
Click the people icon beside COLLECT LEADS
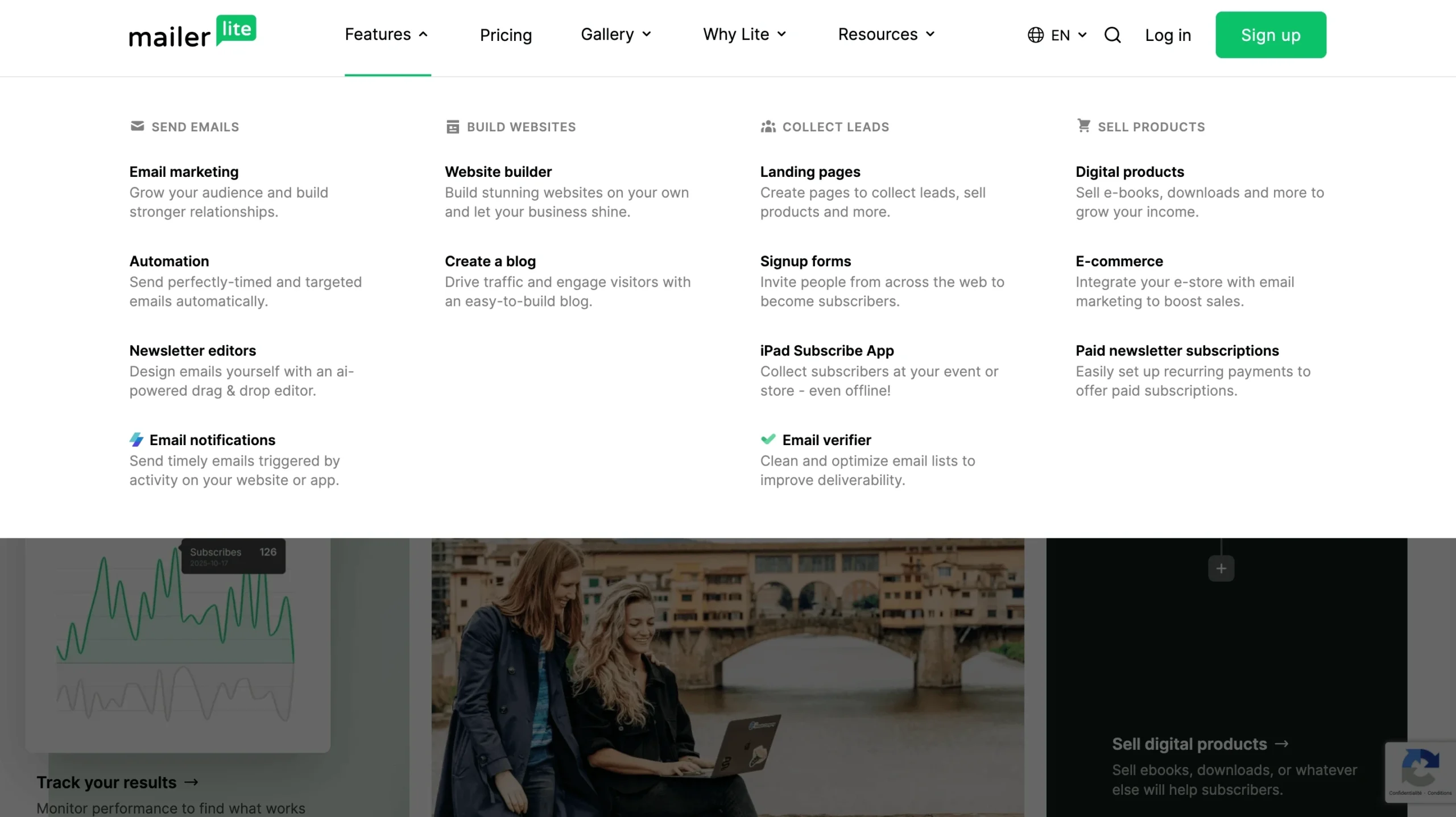tap(768, 126)
